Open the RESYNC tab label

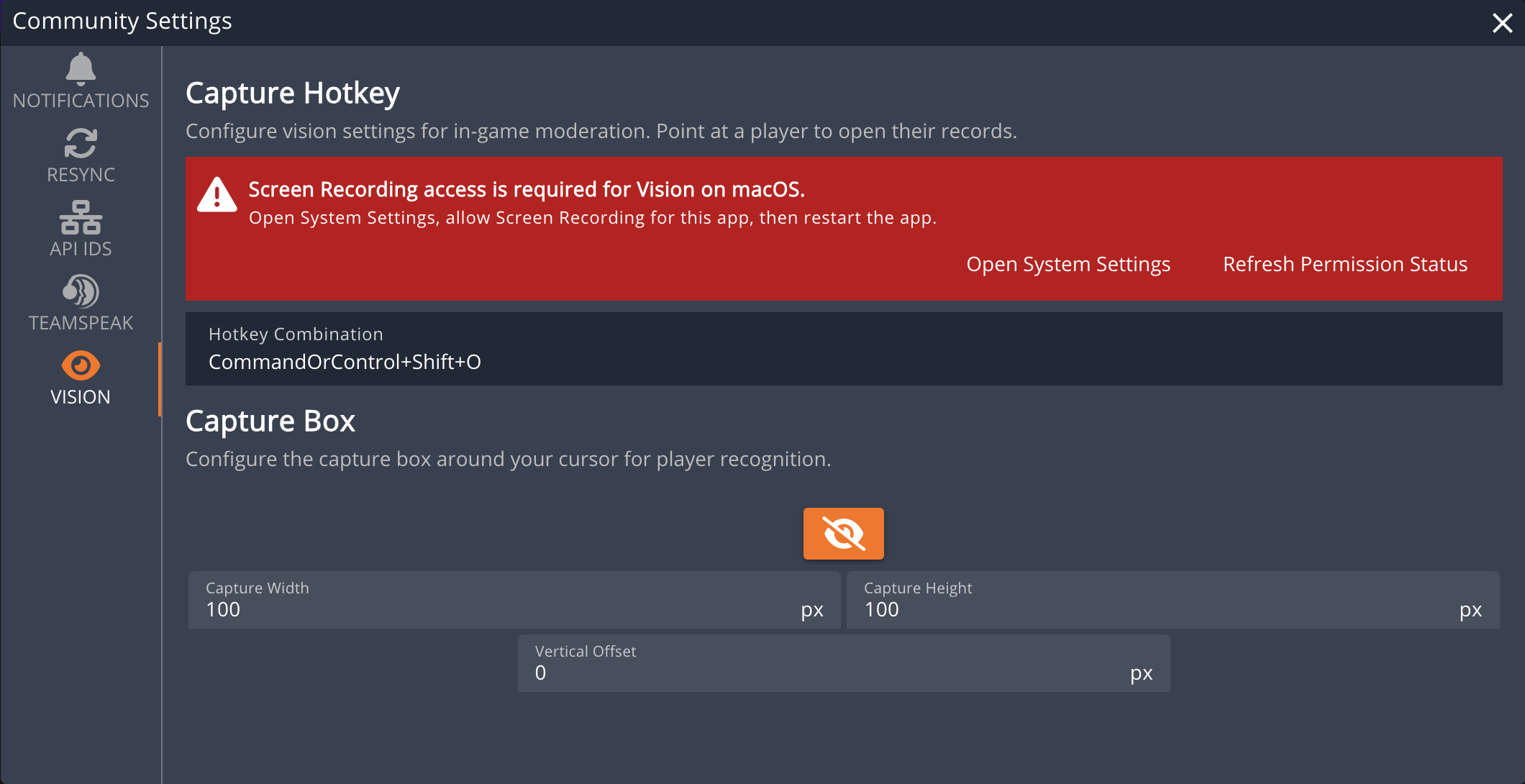point(81,175)
